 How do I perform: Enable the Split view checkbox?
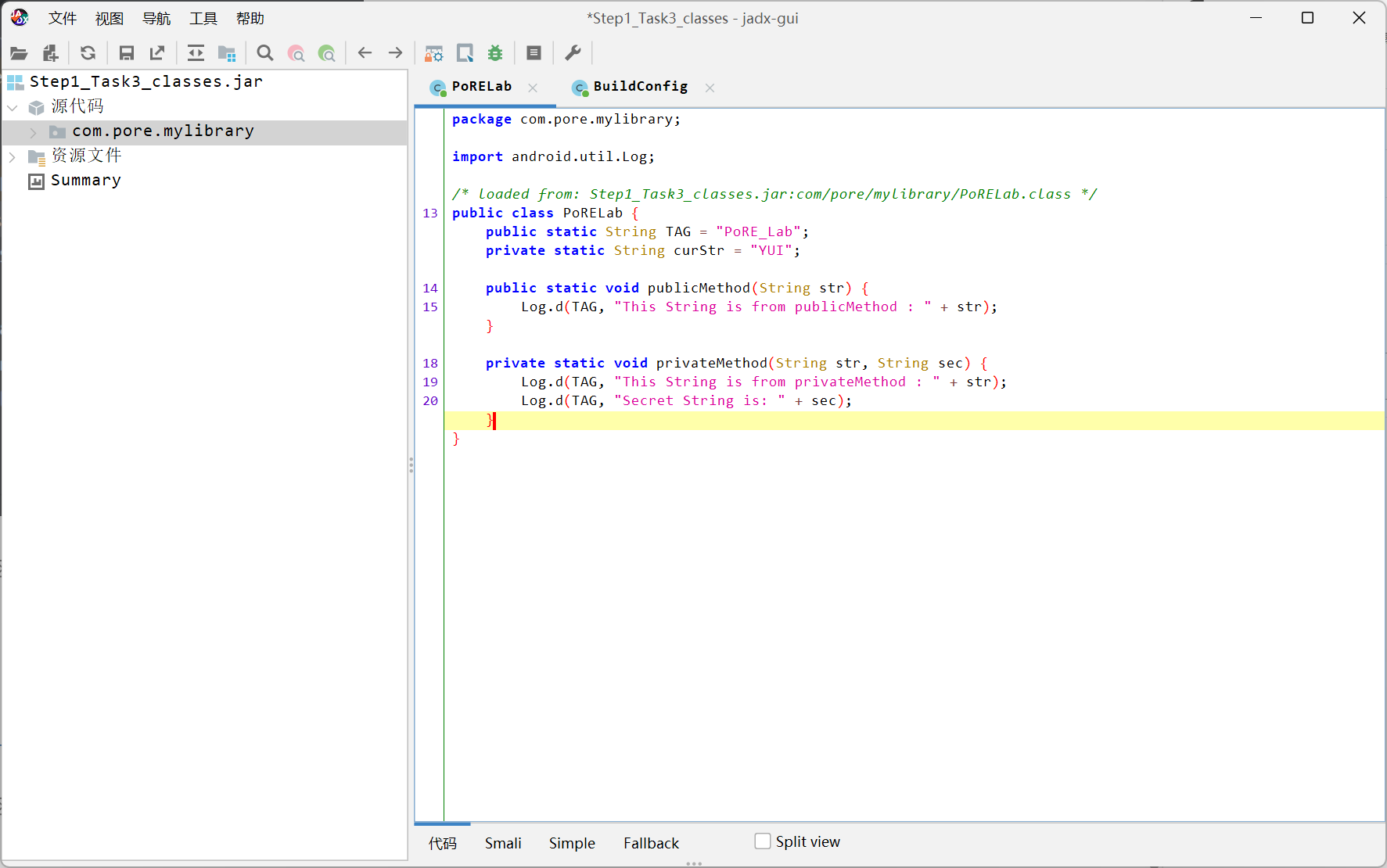[x=763, y=841]
